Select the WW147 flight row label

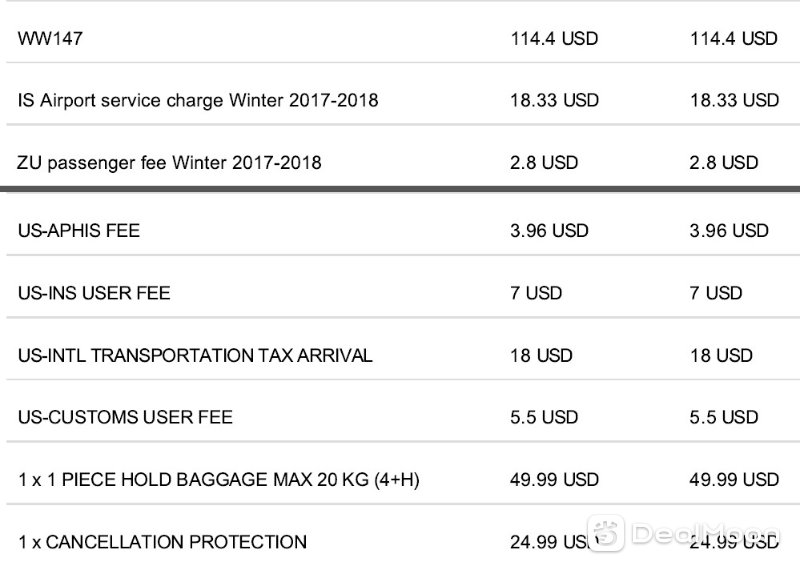[50, 39]
